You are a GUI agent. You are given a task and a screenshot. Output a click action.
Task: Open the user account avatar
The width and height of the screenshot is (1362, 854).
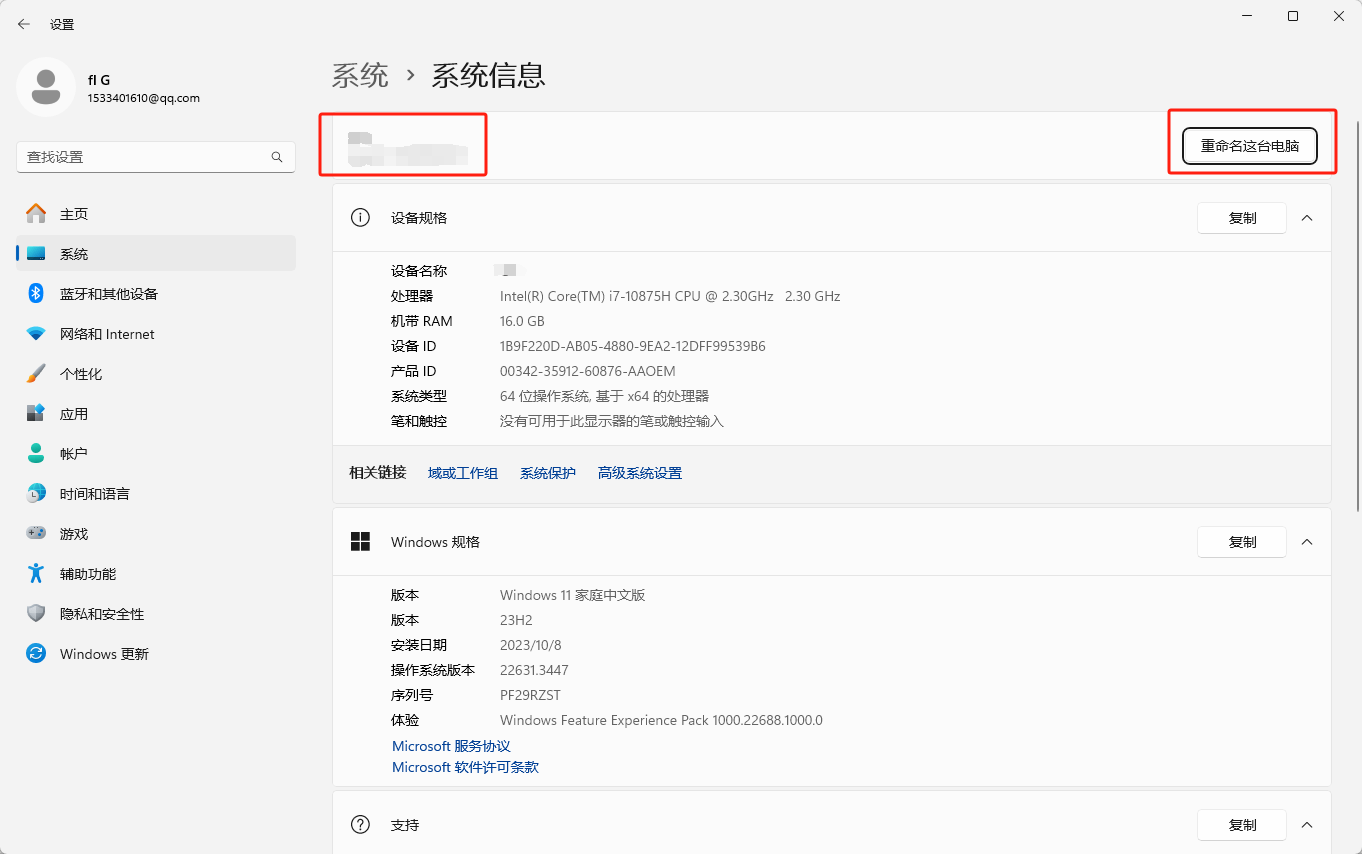click(x=45, y=87)
